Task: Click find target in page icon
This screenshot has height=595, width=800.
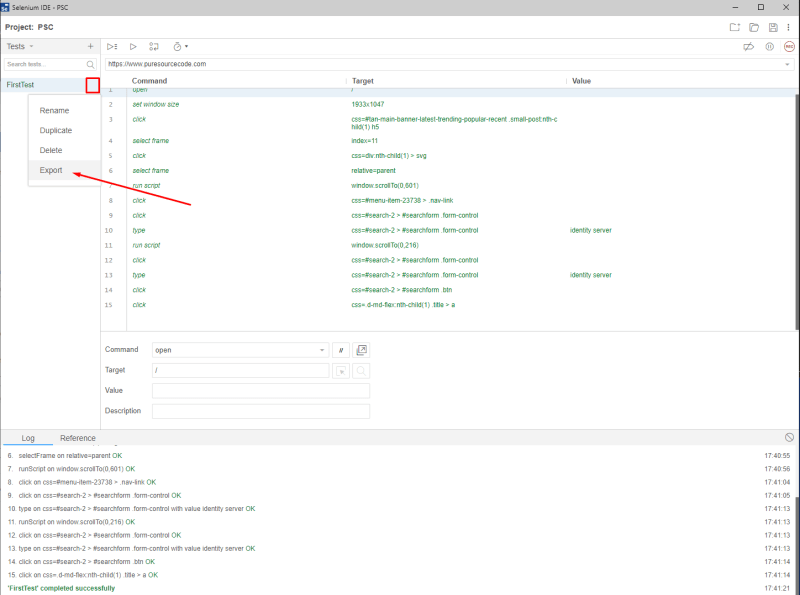Action: click(x=361, y=371)
